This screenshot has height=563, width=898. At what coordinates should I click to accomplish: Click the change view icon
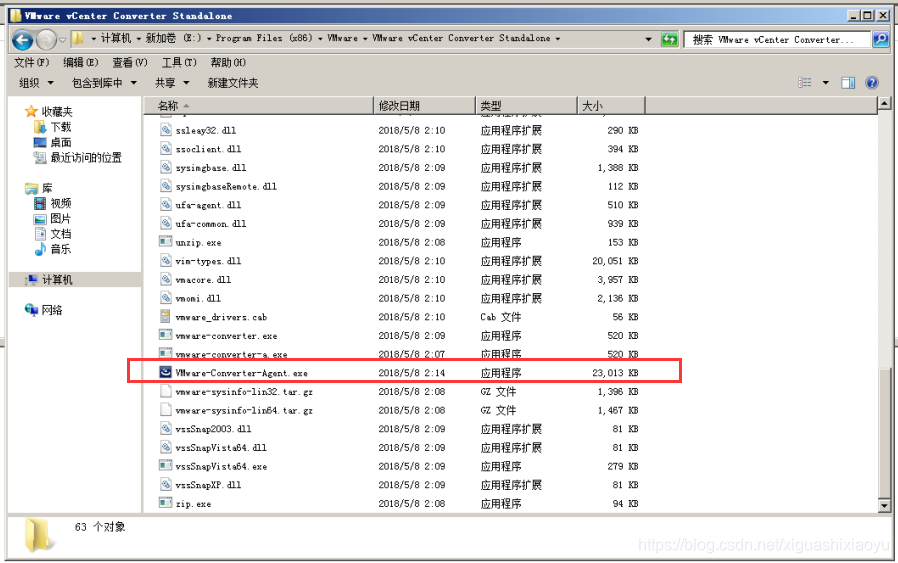coord(805,83)
